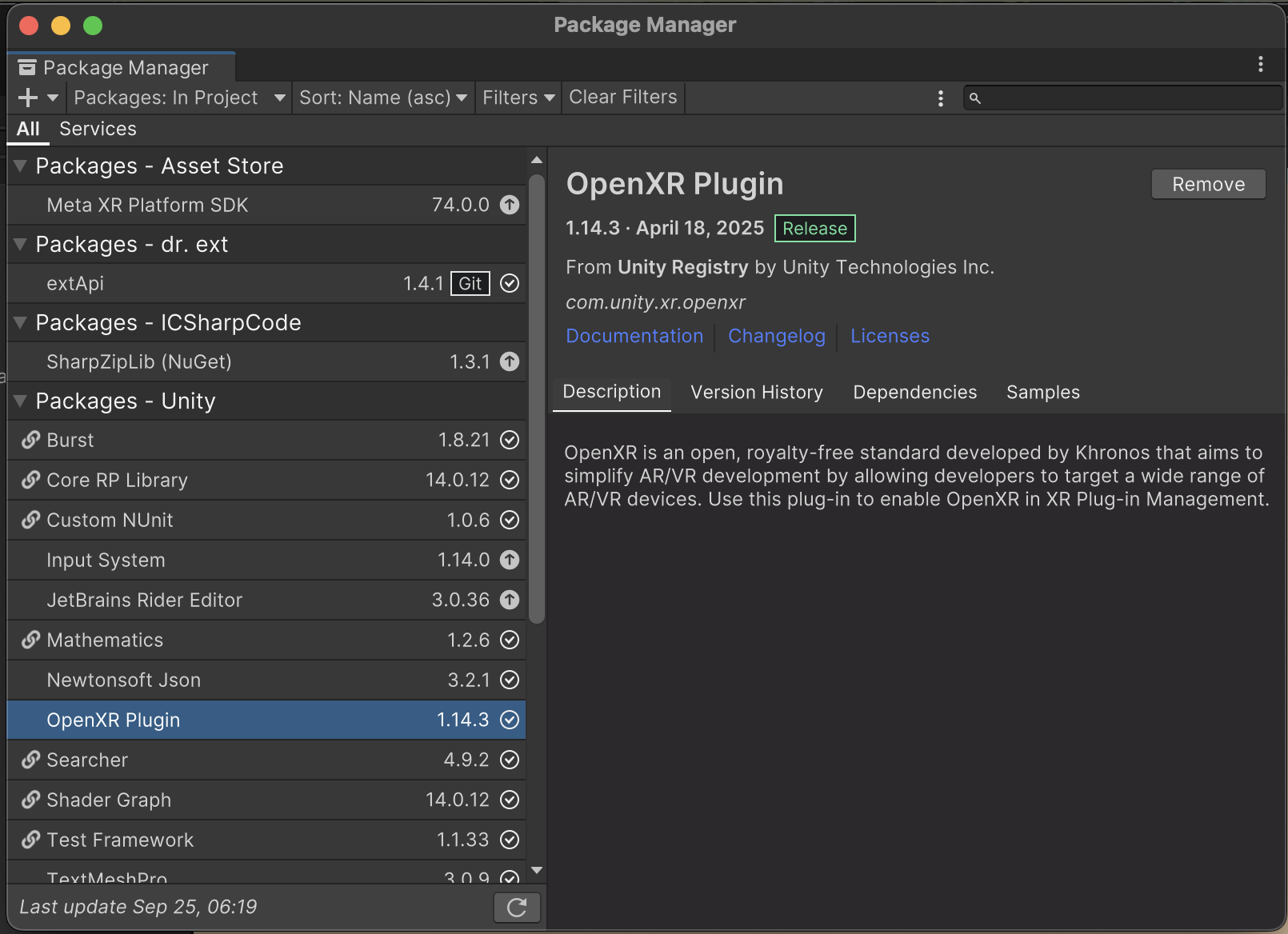This screenshot has width=1288, height=934.
Task: Click Newtonsoft Json installed checkmark icon
Action: (510, 681)
